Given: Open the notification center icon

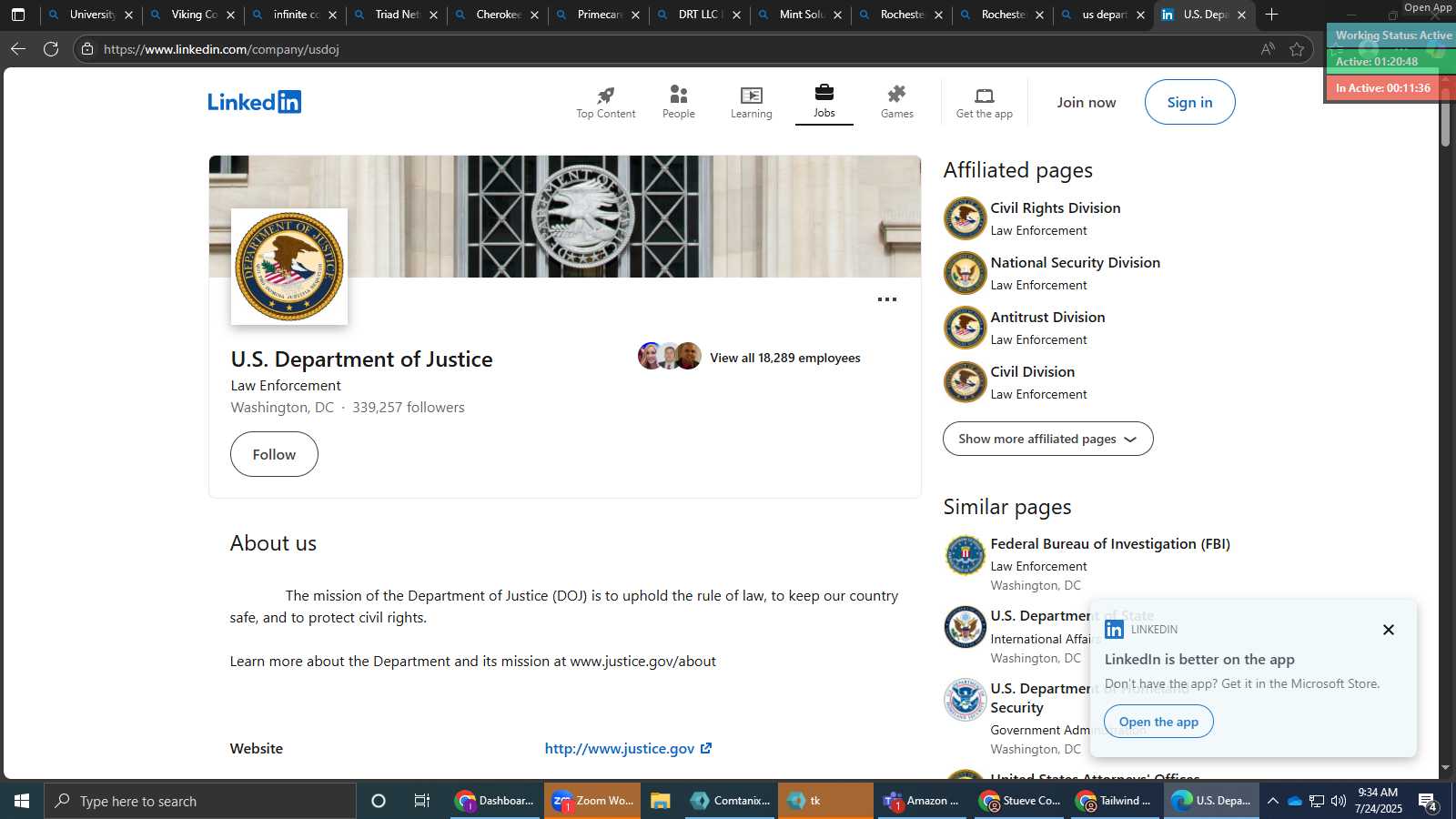Looking at the screenshot, I should click(1428, 801).
